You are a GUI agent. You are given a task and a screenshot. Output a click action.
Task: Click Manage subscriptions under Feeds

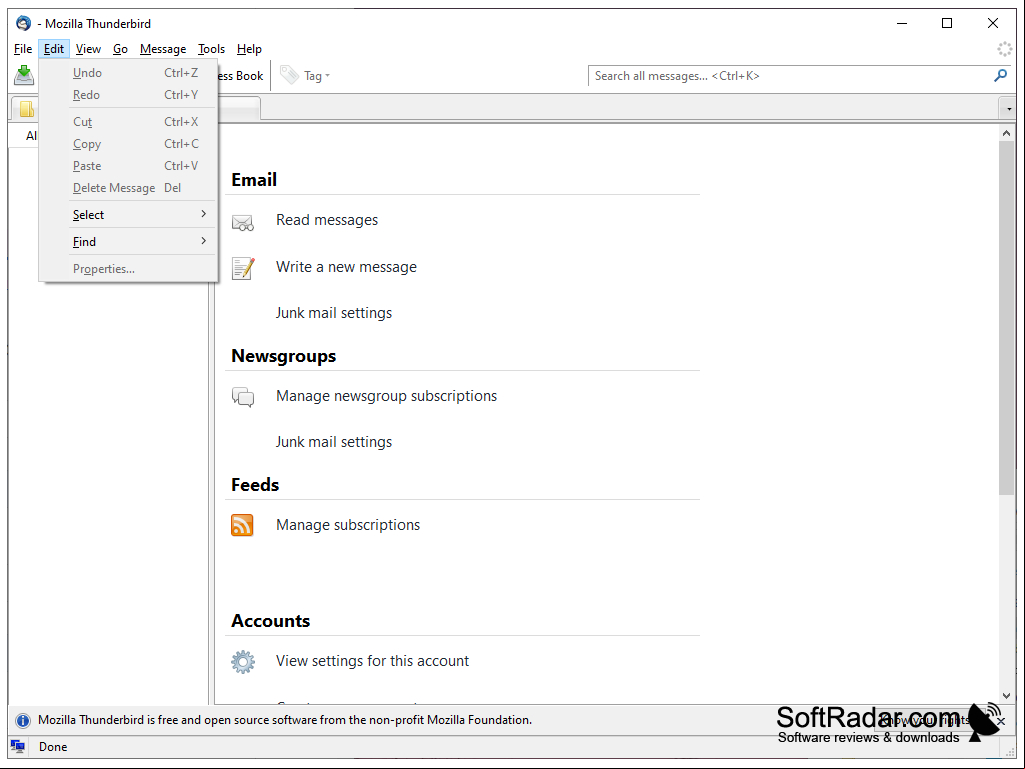click(348, 525)
